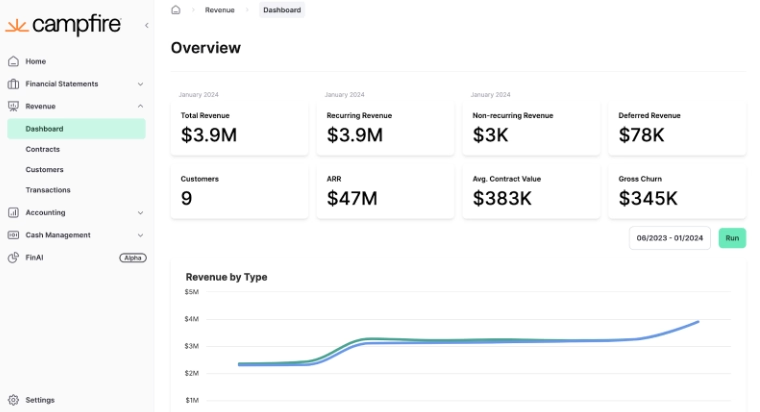This screenshot has width=760, height=412.
Task: Collapse the Revenue section chevron
Action: (140, 106)
